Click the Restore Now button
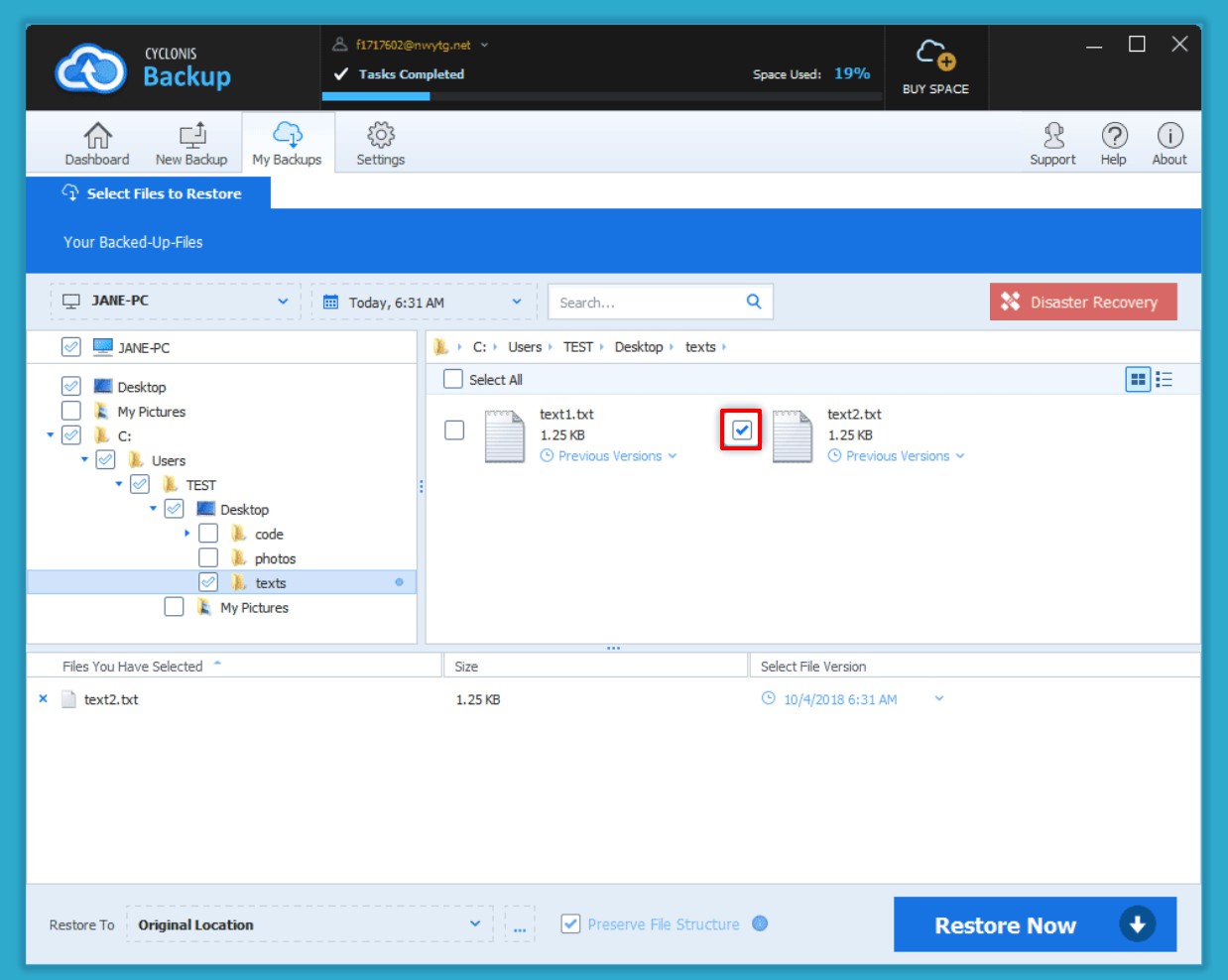Screen dimensions: 1228x980 point(1035,924)
